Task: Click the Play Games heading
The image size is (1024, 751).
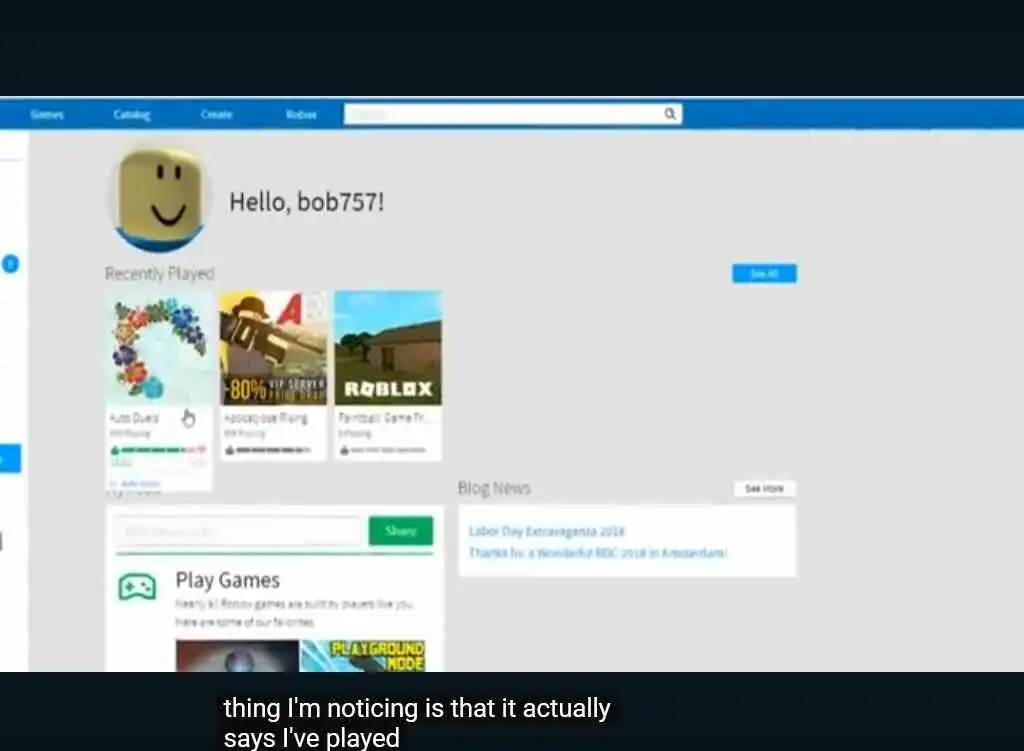Action: [x=227, y=581]
